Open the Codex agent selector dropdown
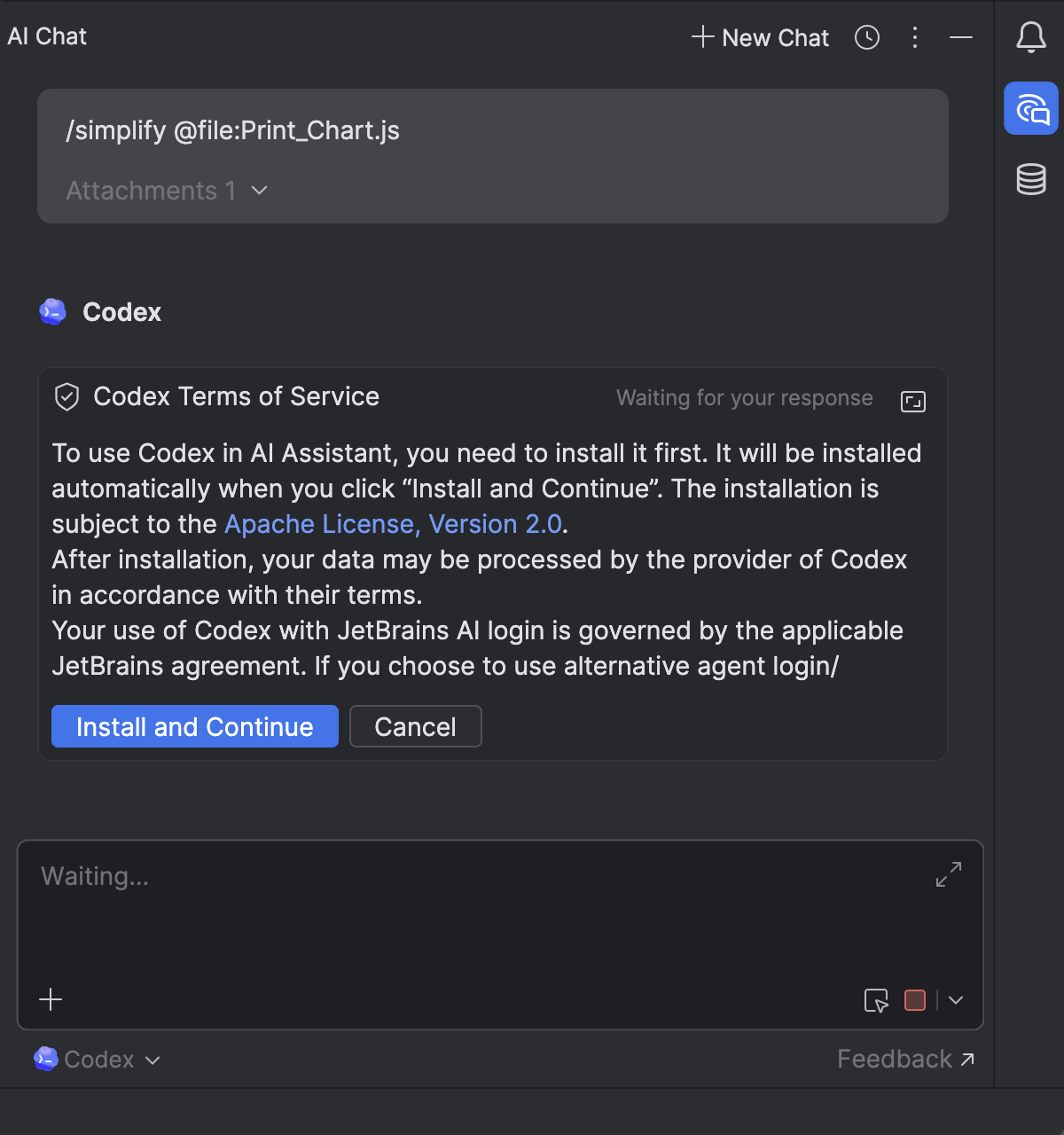The height and width of the screenshot is (1135, 1064). (x=98, y=1060)
